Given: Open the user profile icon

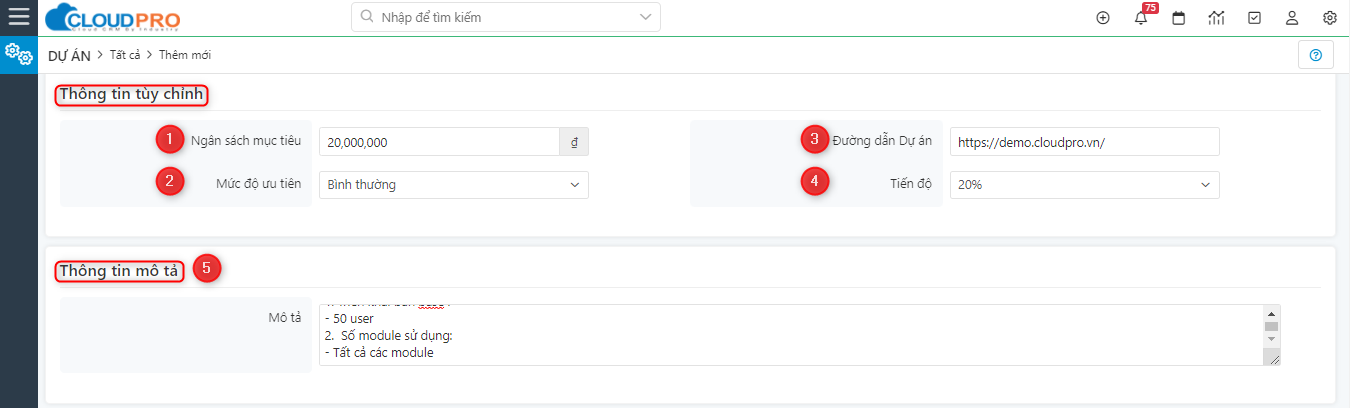Looking at the screenshot, I should pyautogui.click(x=1292, y=18).
